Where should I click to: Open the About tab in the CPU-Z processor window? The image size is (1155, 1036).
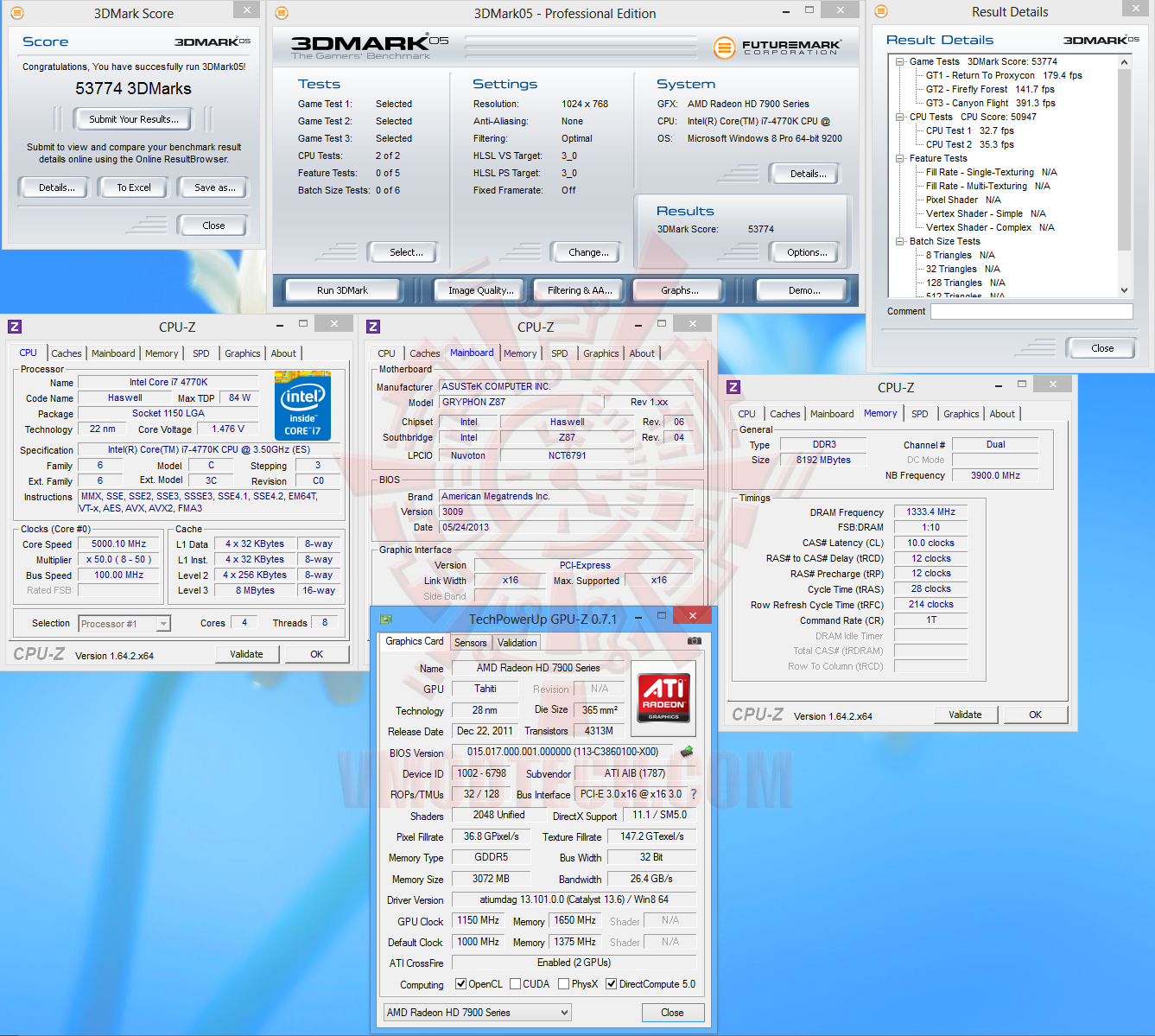click(x=283, y=353)
